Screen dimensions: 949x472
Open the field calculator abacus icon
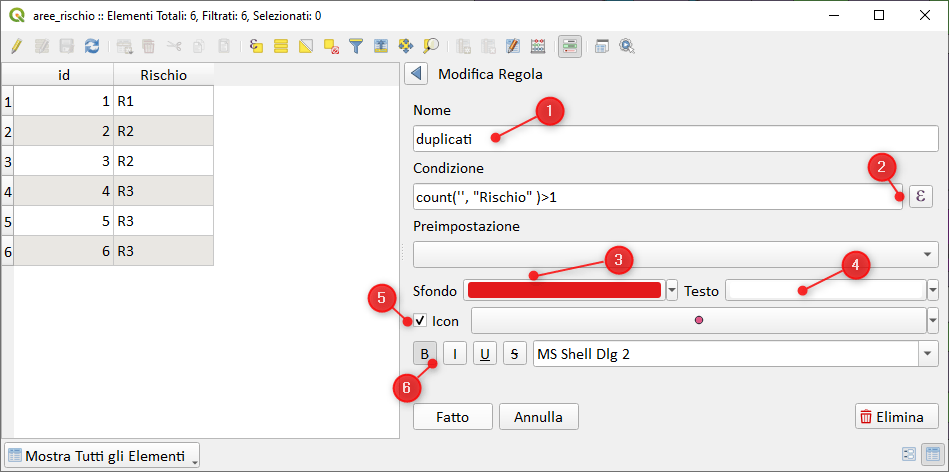tap(537, 46)
